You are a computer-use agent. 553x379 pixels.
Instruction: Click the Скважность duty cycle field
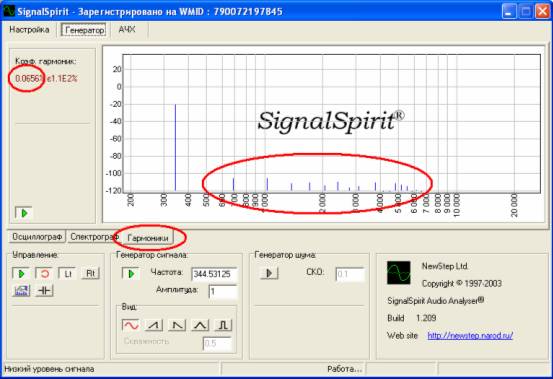point(217,343)
